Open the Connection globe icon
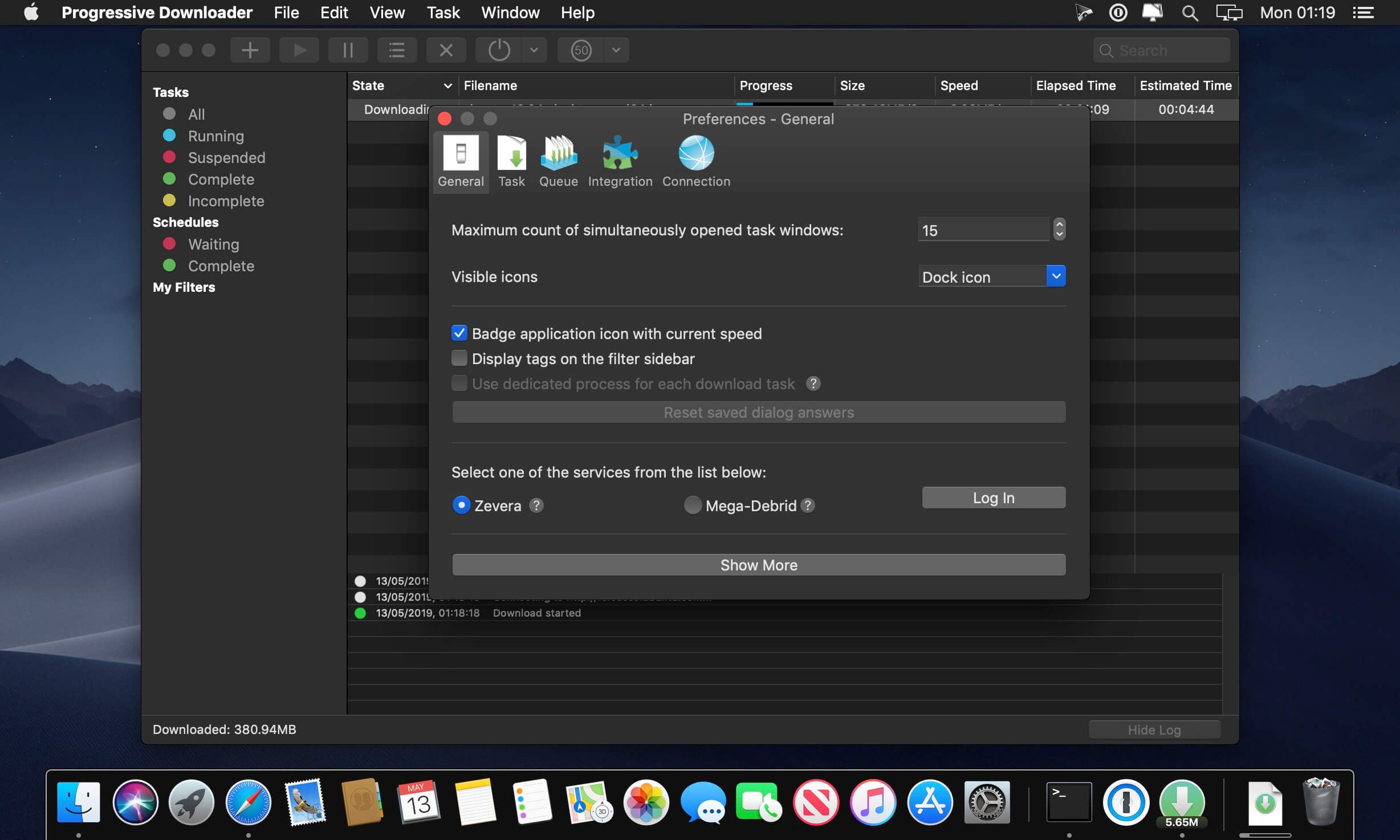The image size is (1400, 840). pyautogui.click(x=696, y=160)
